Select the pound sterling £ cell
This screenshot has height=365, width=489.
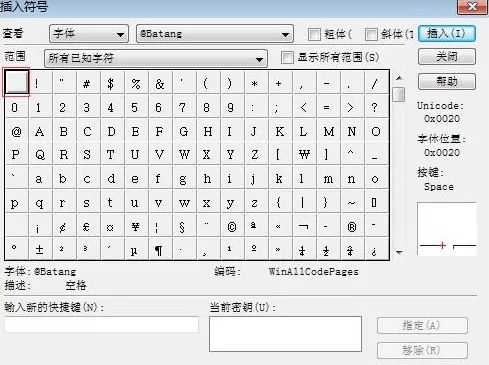pyautogui.click(x=88, y=227)
